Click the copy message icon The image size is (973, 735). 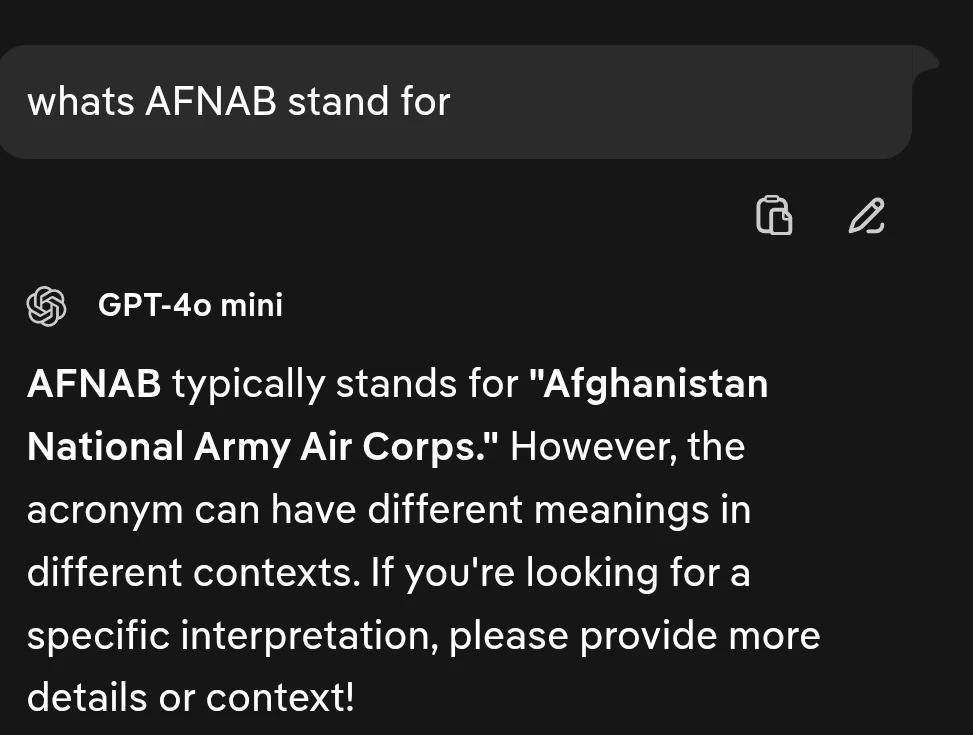[774, 215]
